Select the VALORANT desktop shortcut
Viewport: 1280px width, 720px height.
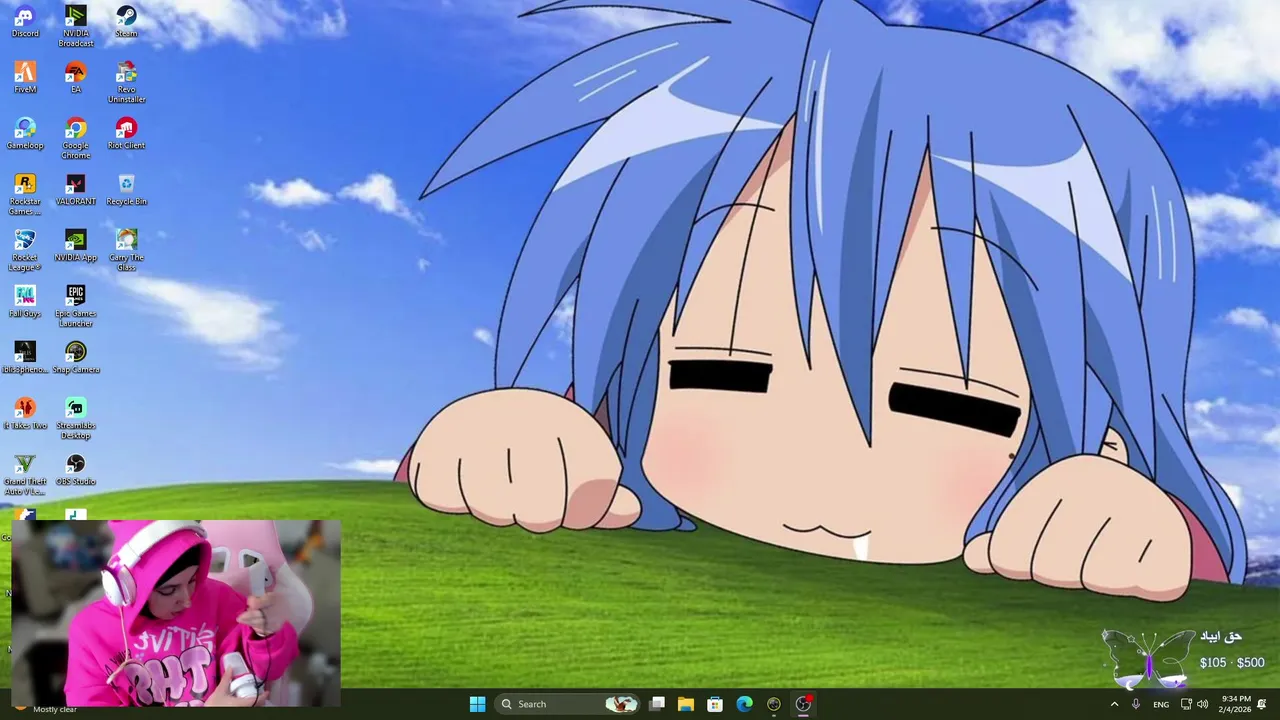pyautogui.click(x=76, y=190)
